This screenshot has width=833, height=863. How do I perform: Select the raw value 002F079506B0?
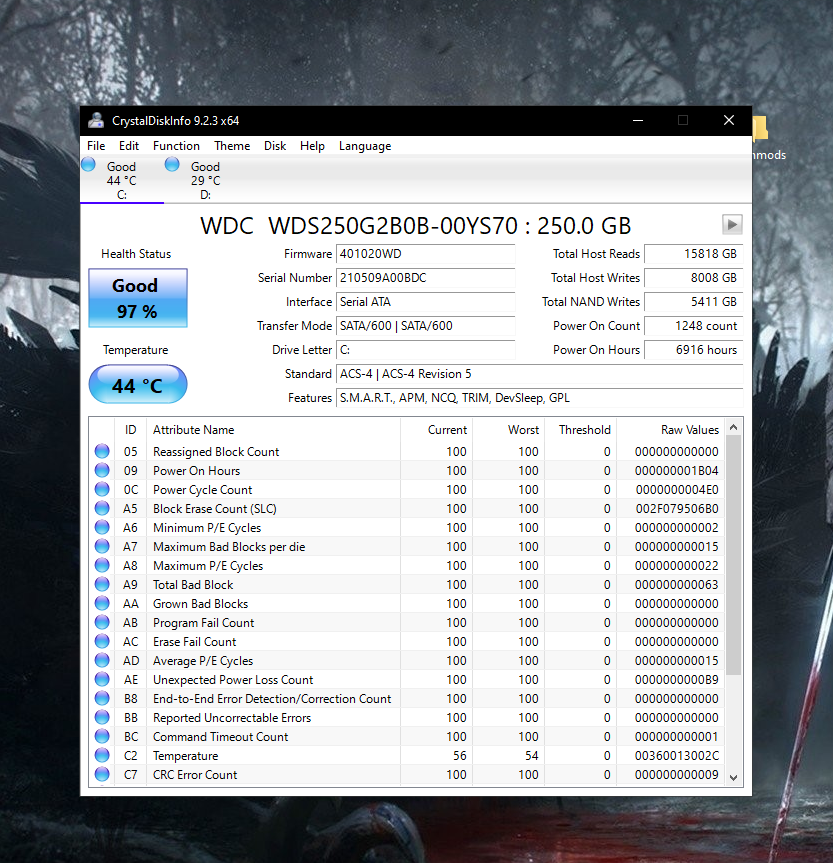pos(677,509)
